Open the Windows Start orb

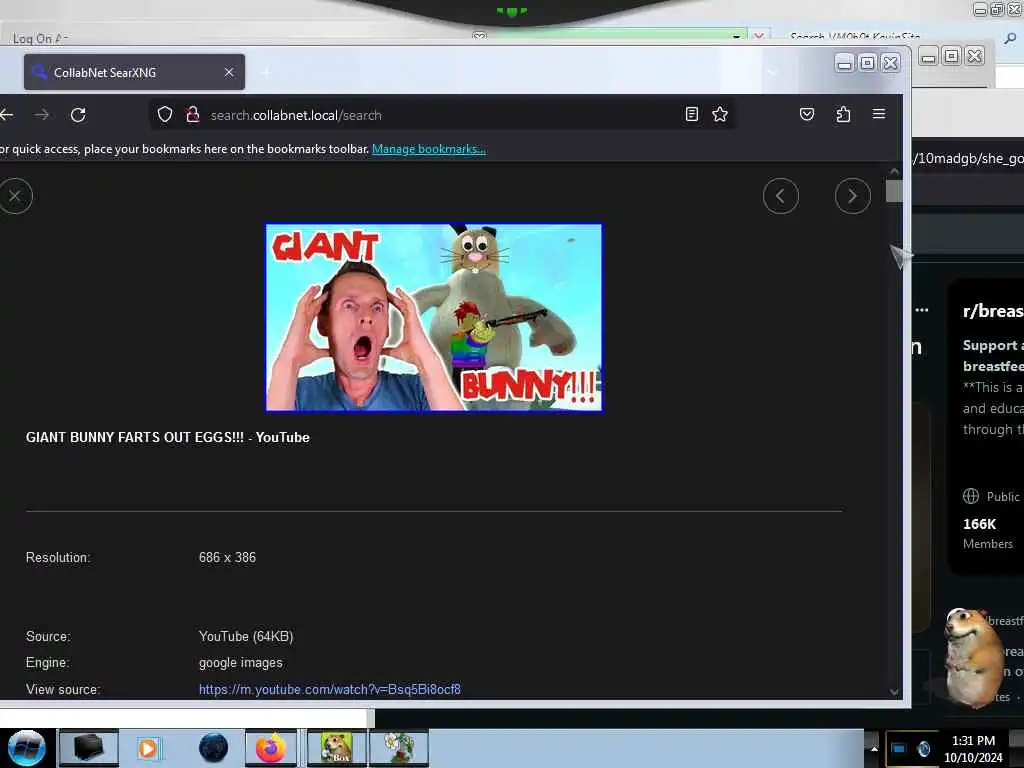[26, 748]
